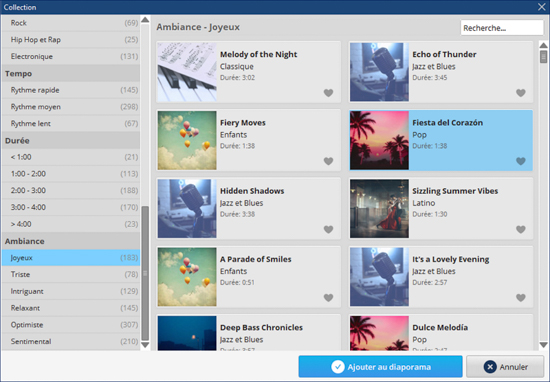The image size is (550, 382).
Task: Click the Sizzling Summer Vibes title
Action: tap(455, 191)
